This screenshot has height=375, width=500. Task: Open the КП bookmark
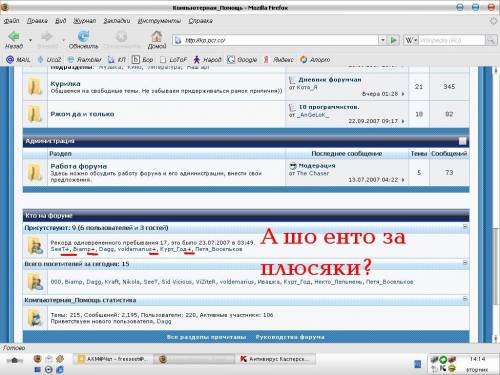tap(117, 60)
